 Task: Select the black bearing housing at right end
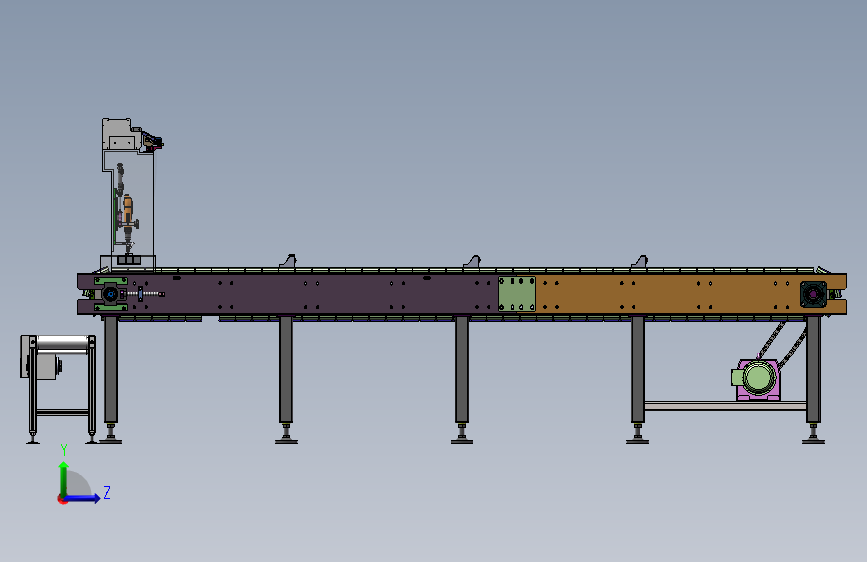pos(813,295)
